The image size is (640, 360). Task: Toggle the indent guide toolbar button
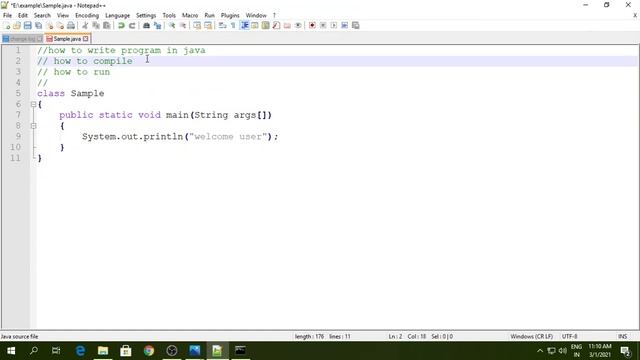(x=244, y=25)
